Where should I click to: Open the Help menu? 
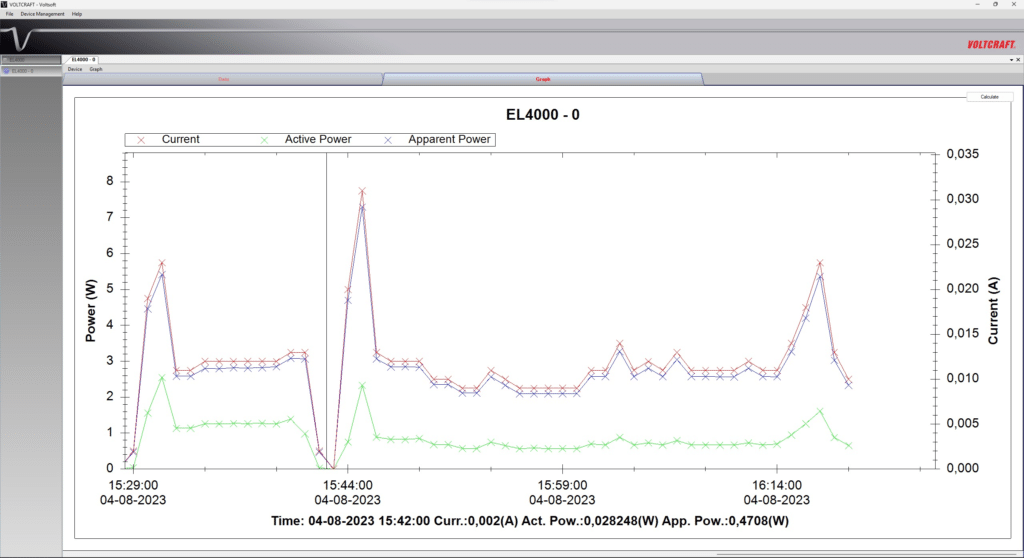(x=77, y=14)
